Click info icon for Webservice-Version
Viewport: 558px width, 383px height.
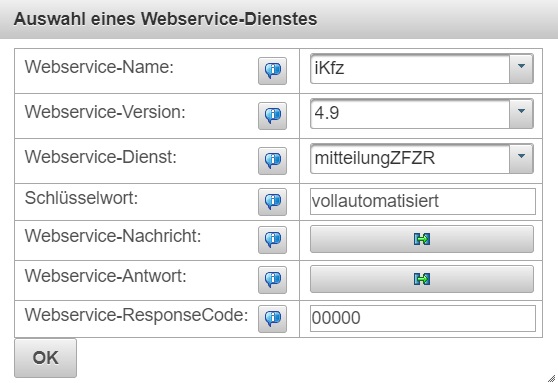tap(272, 116)
